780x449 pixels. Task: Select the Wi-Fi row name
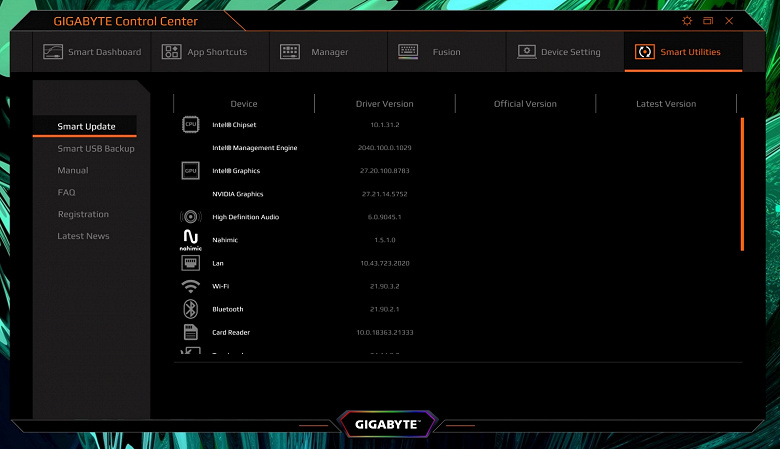point(220,286)
